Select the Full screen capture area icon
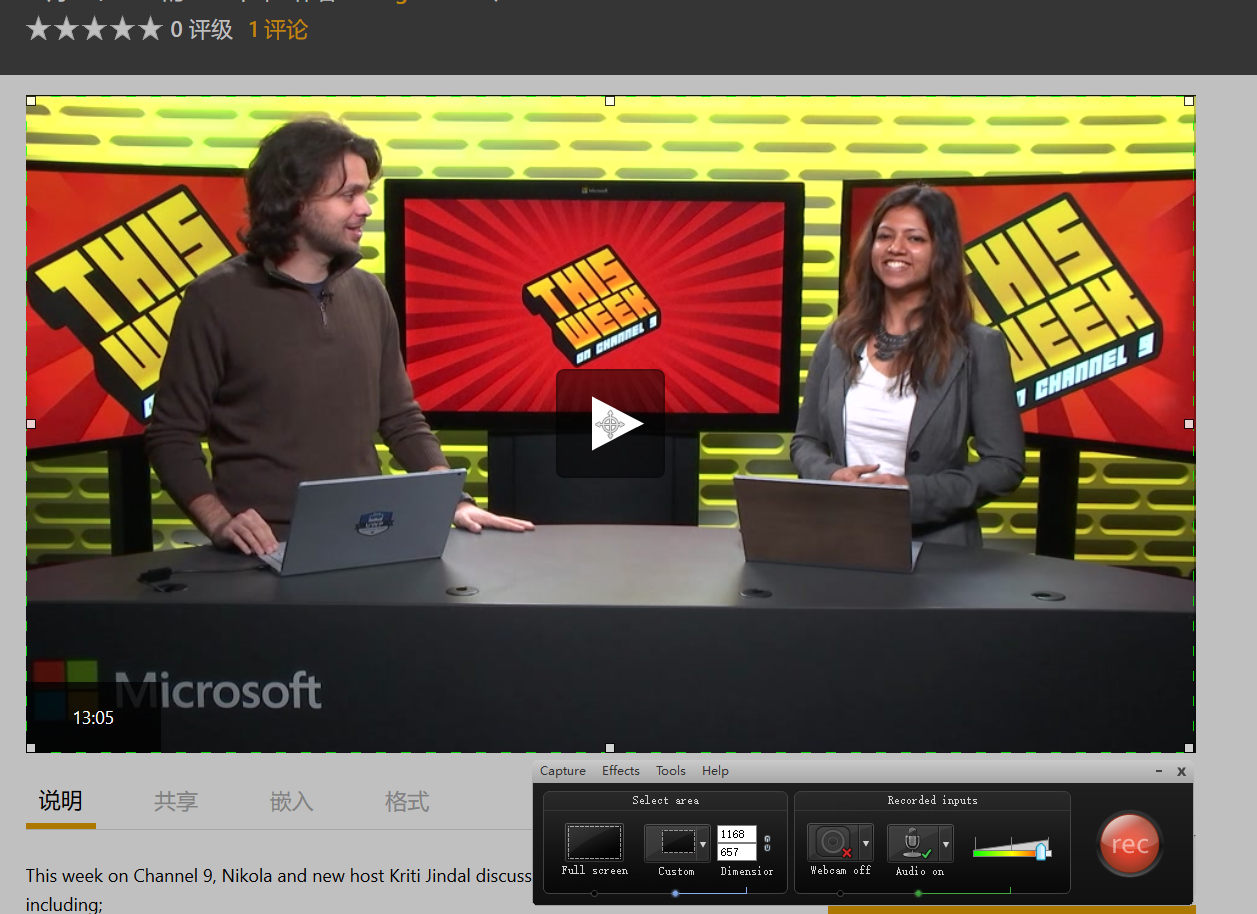This screenshot has width=1257, height=914. (594, 842)
